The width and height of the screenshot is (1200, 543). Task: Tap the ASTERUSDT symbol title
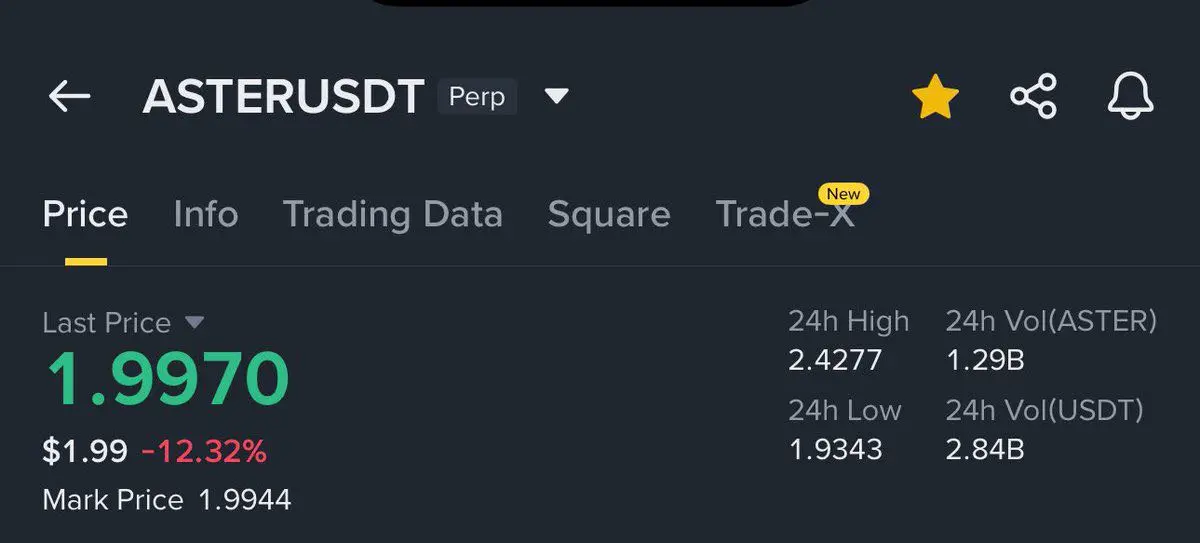[284, 97]
